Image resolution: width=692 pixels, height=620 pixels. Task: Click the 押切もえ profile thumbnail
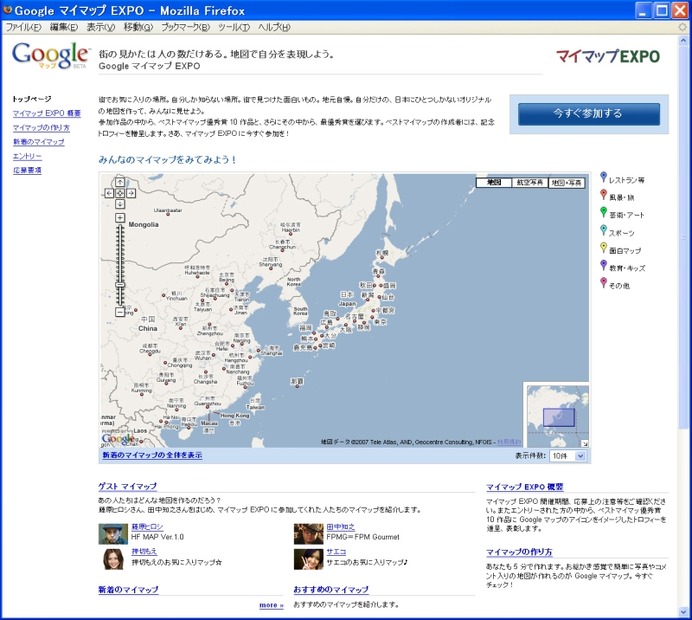point(113,559)
